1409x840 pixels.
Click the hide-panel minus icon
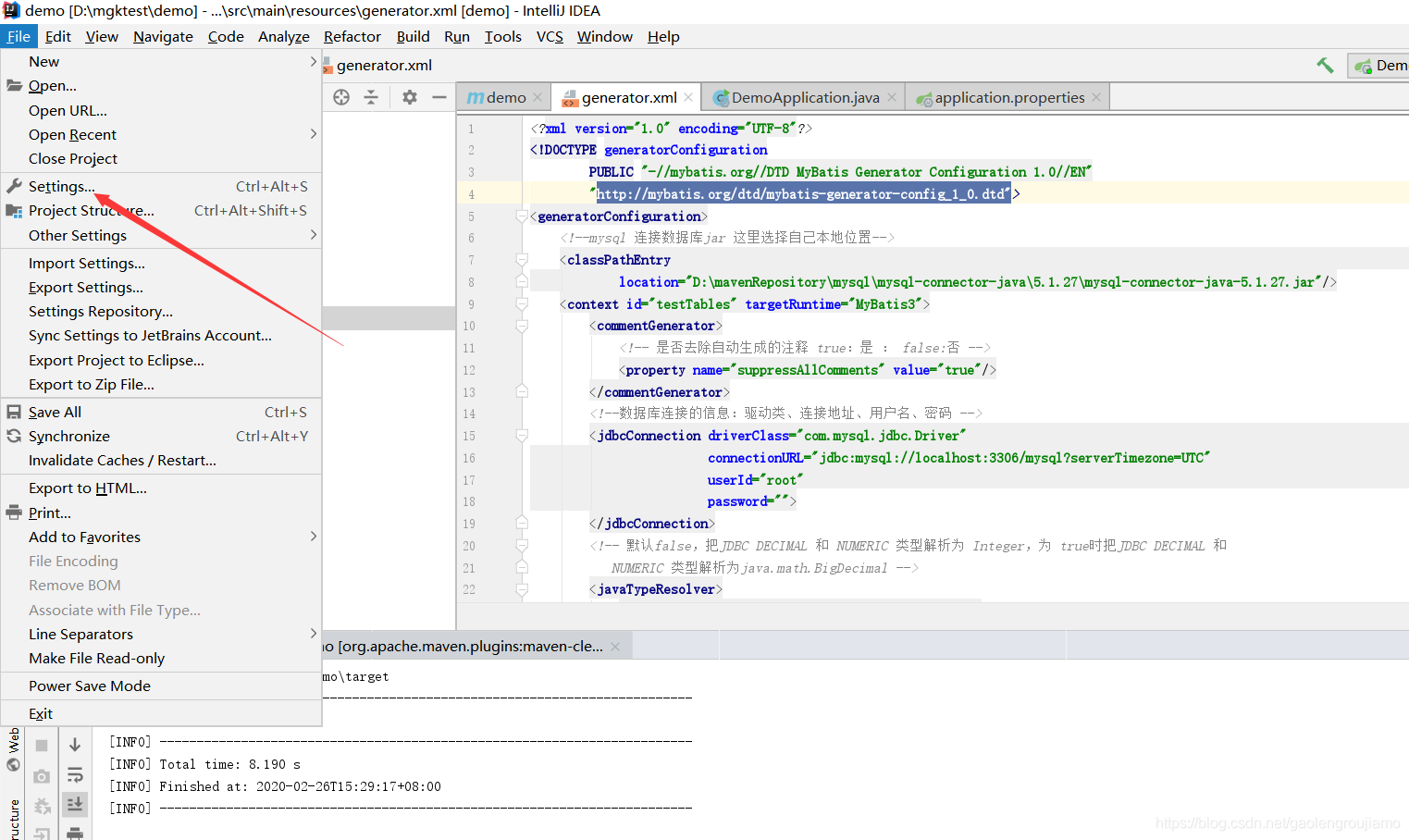440,96
